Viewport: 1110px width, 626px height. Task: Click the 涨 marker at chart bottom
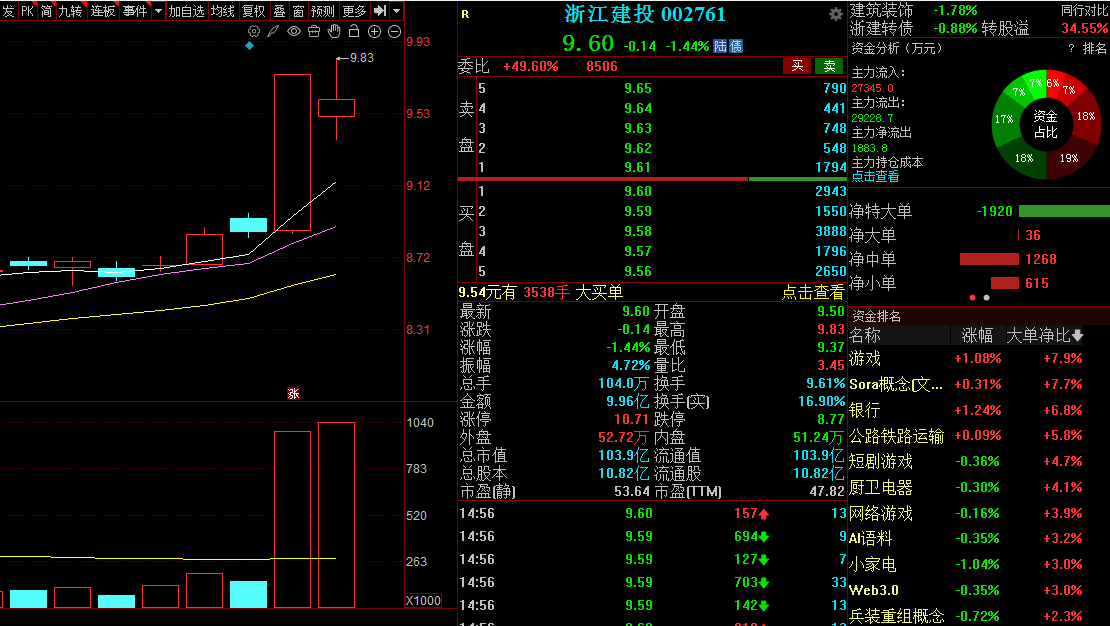293,394
